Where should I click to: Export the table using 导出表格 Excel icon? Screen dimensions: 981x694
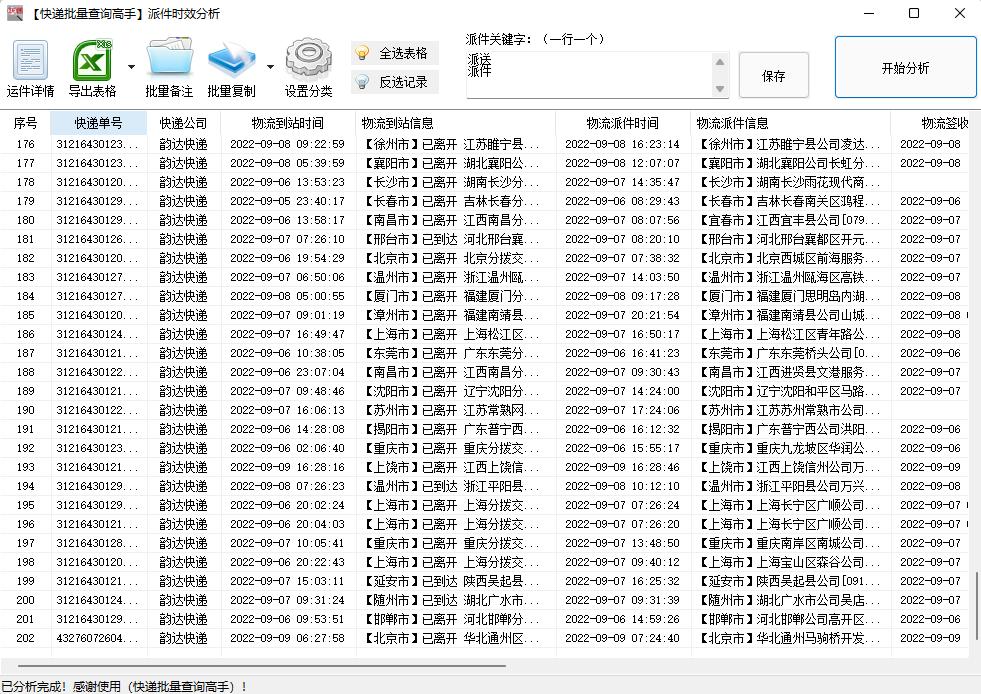point(91,66)
